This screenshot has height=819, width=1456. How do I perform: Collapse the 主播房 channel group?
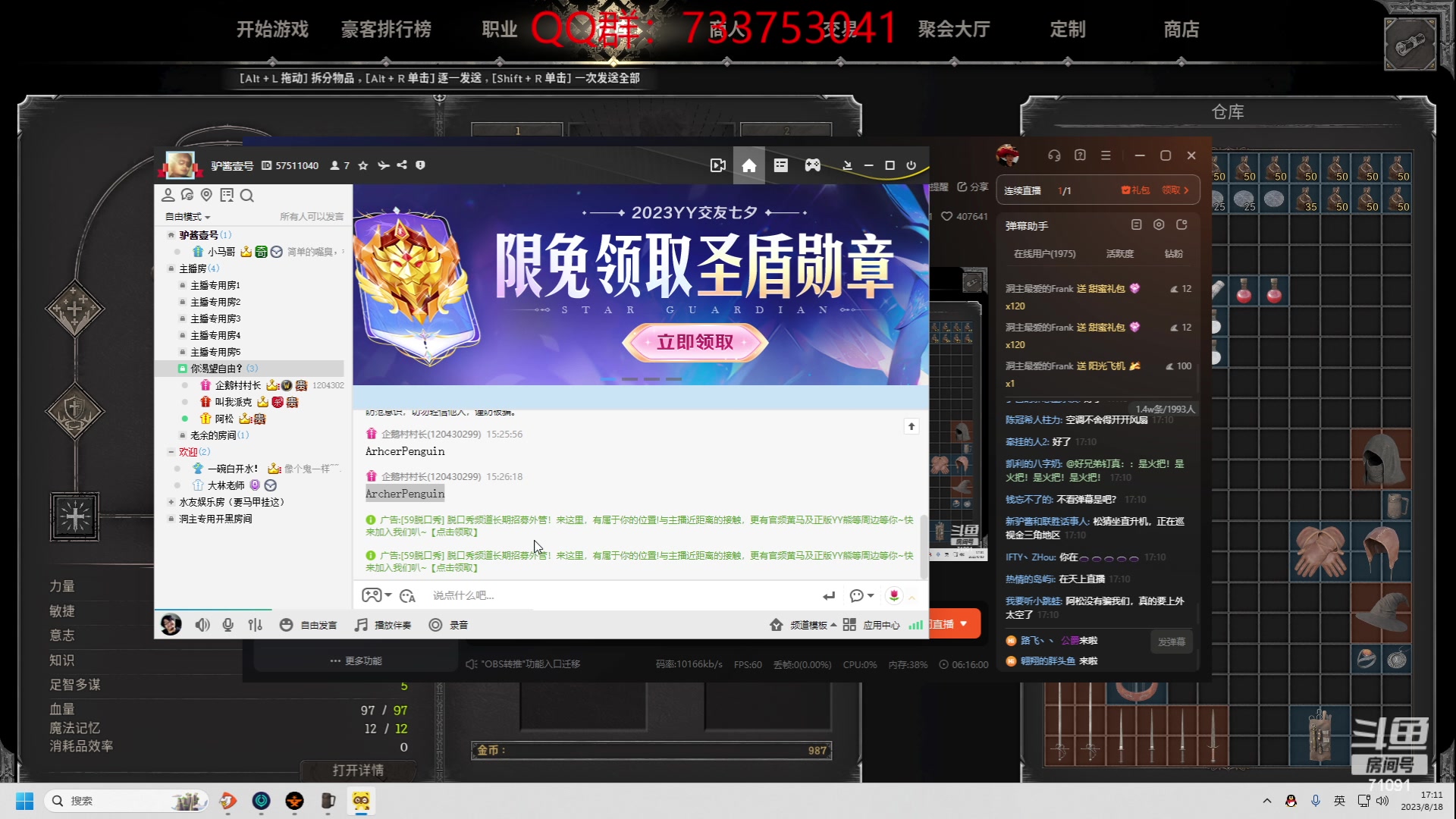(171, 268)
